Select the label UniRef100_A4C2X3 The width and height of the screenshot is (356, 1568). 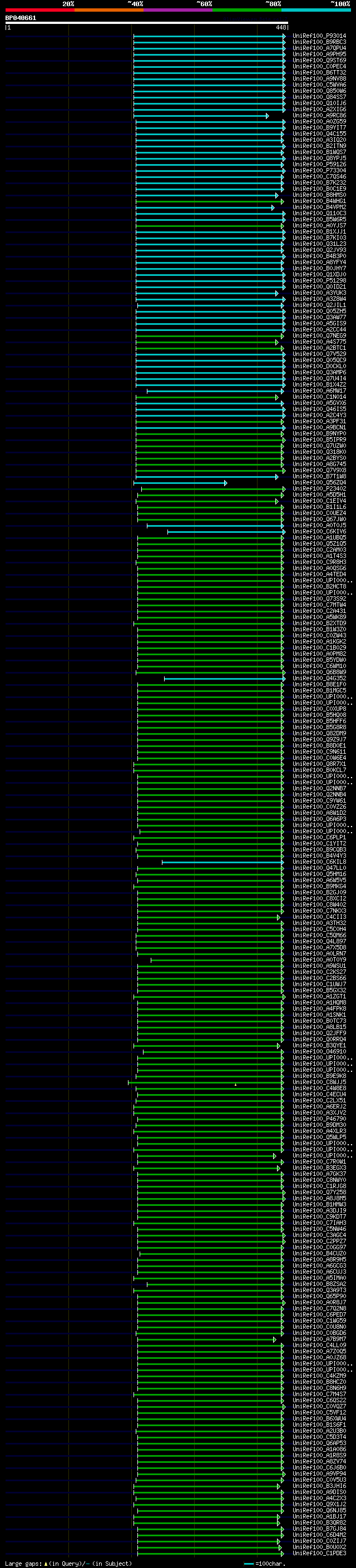click(319, 1498)
